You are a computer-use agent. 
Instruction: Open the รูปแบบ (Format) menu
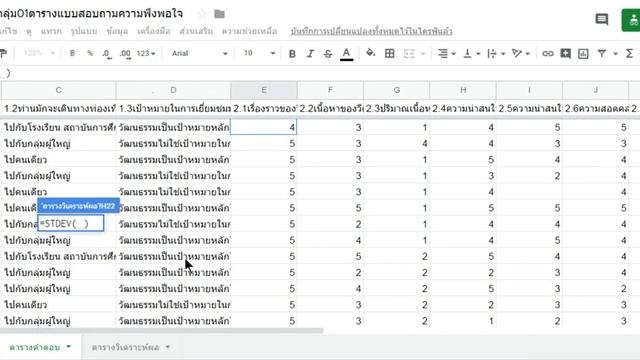click(84, 31)
